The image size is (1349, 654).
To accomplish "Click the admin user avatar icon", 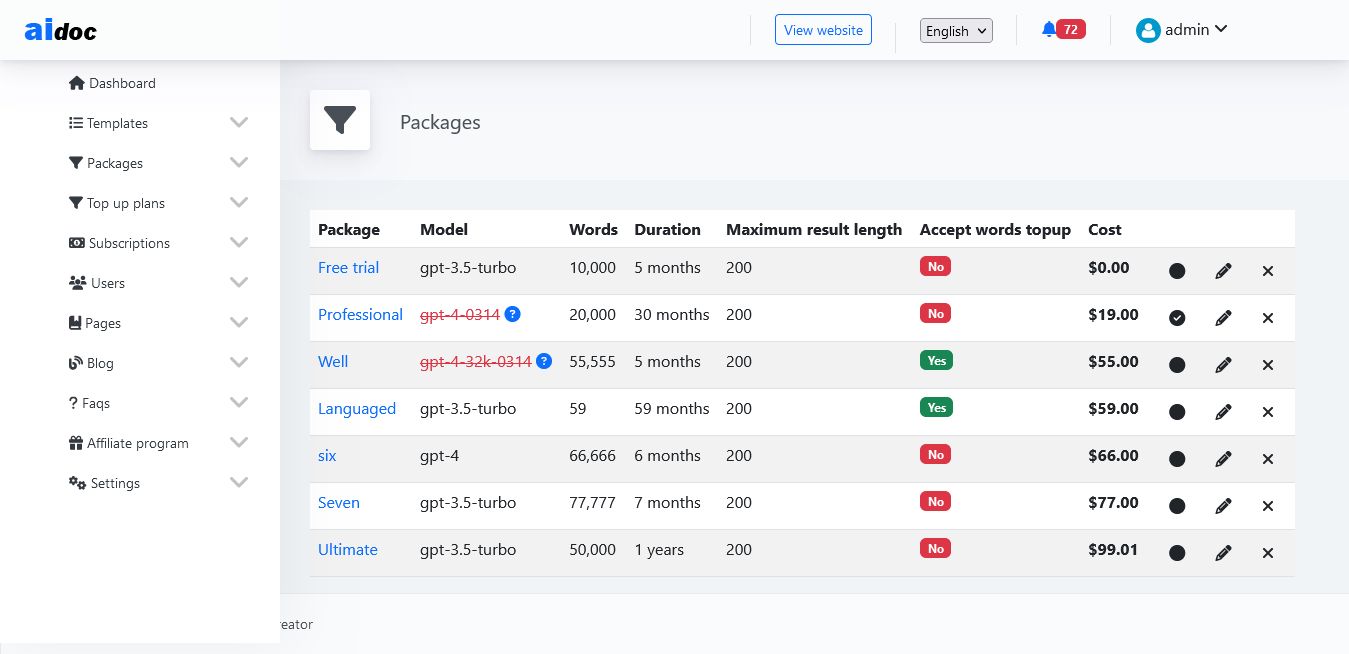I will (x=1147, y=30).
